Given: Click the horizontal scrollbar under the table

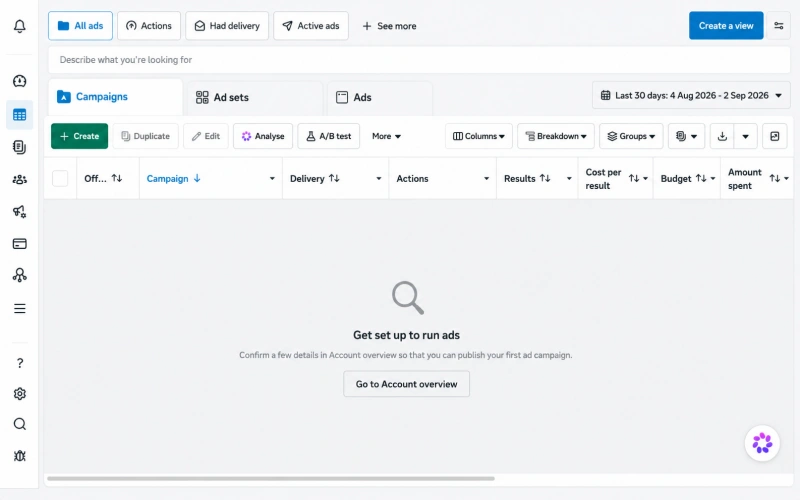Looking at the screenshot, I should tap(270, 479).
